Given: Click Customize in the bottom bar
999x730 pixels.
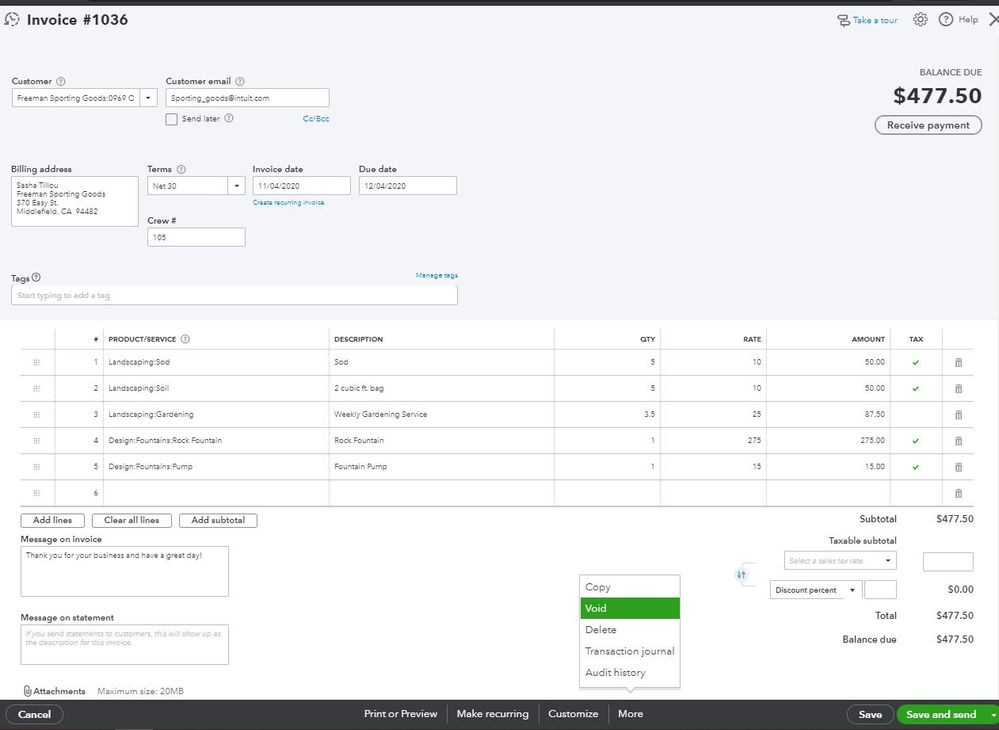Looking at the screenshot, I should (573, 714).
